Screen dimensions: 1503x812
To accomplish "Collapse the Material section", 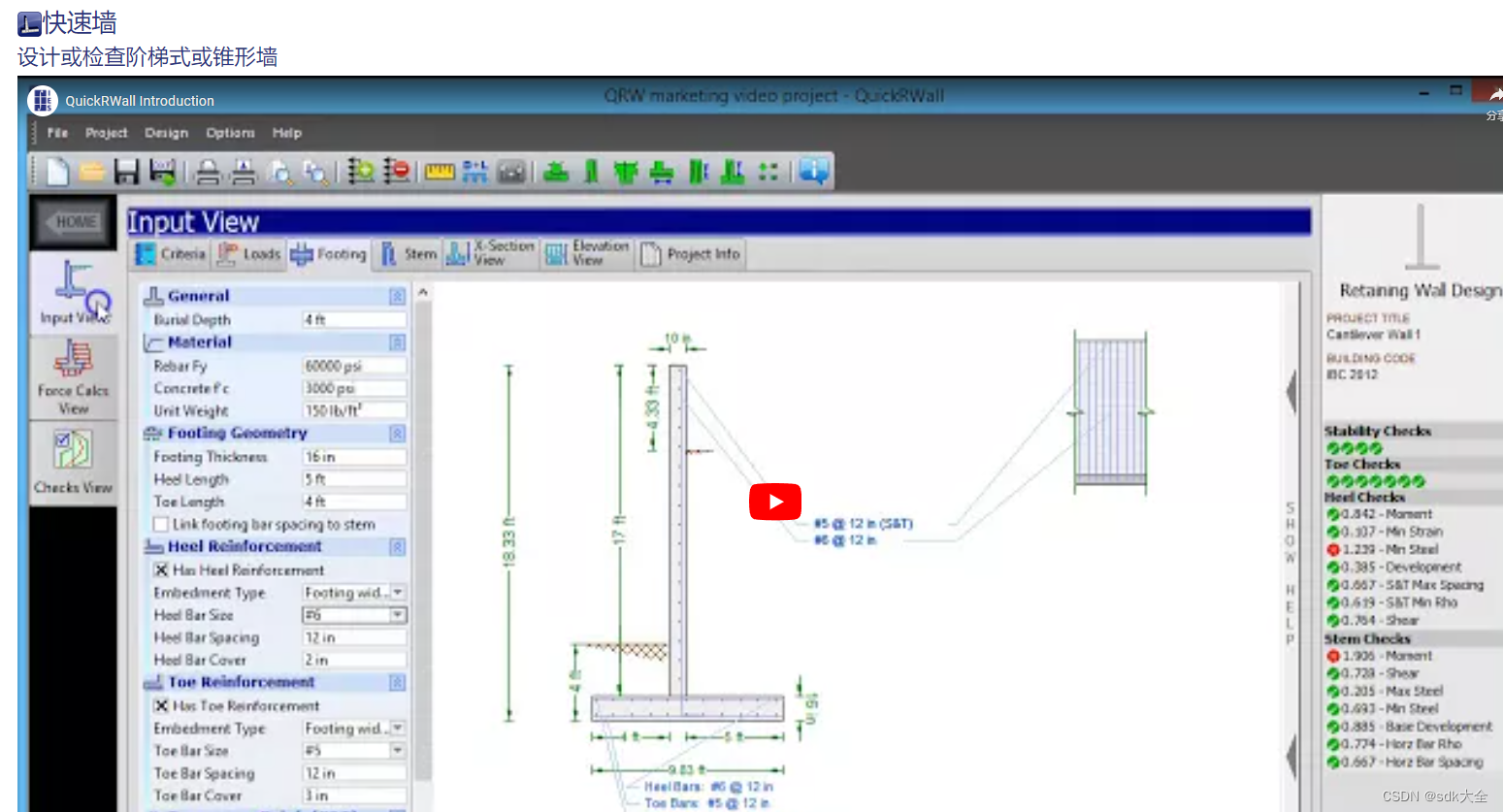I will (x=397, y=342).
